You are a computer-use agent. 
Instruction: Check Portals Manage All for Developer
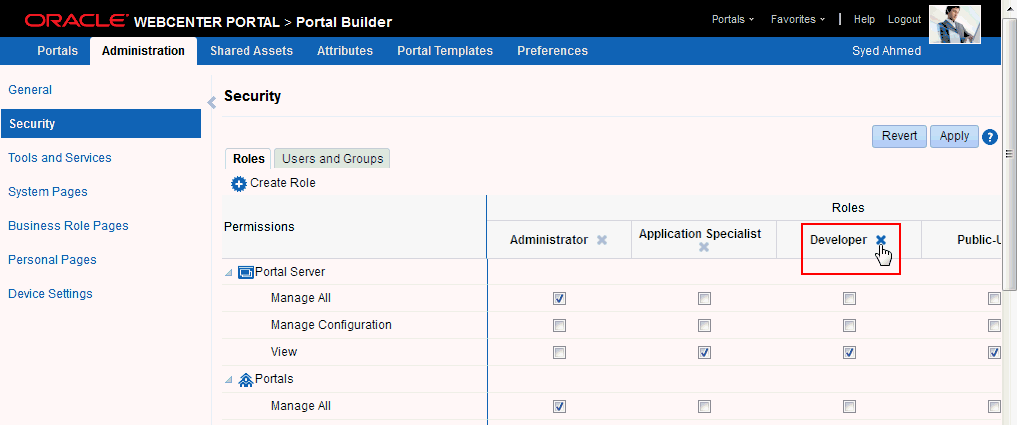click(848, 406)
